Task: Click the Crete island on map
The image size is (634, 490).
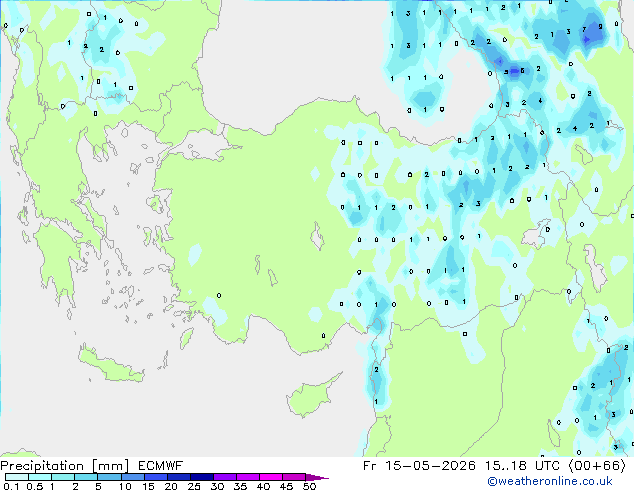Action: (111, 365)
